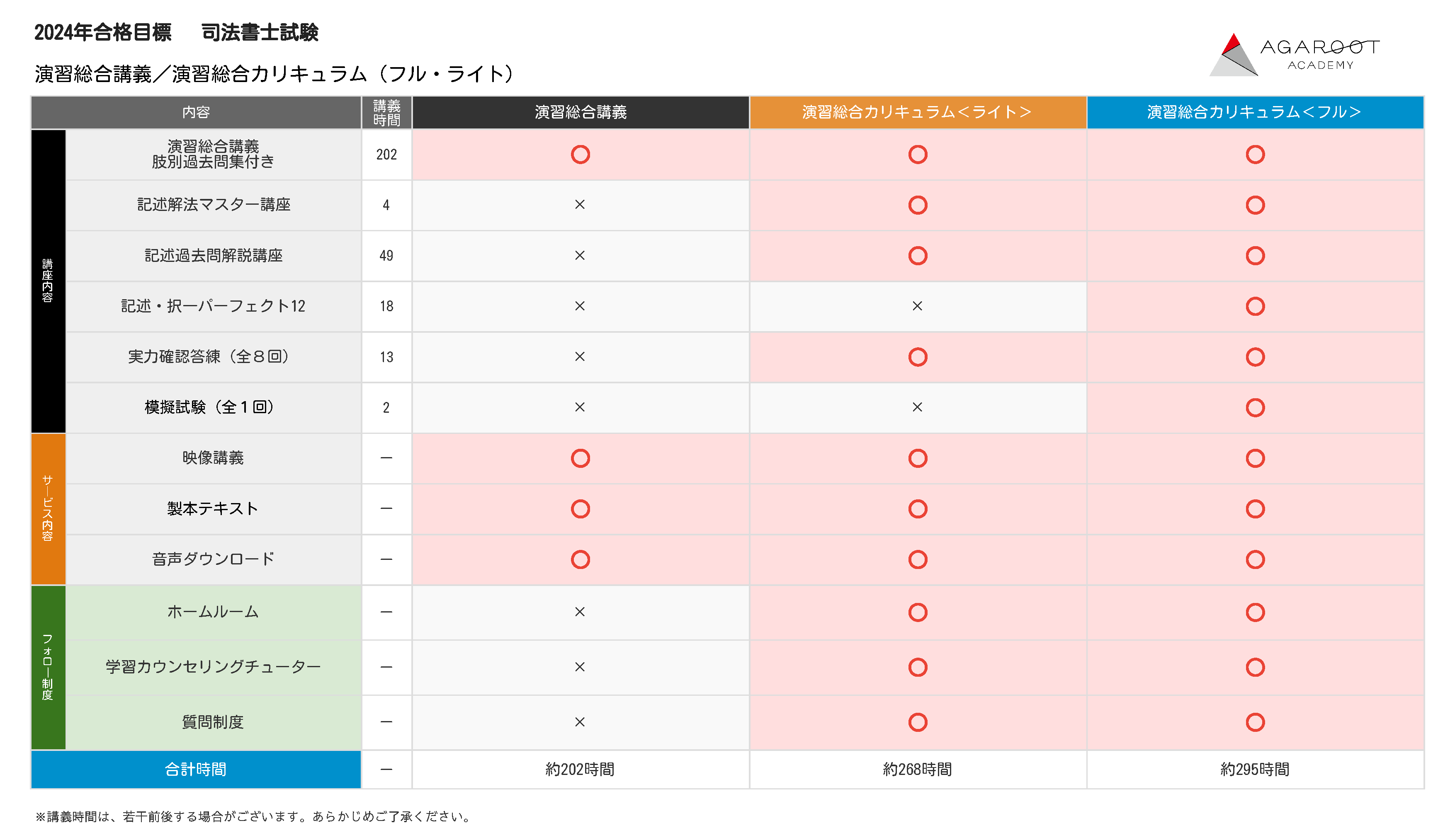
Task: Click cross for 記述解法マスター講座 under 演習総合講義 column
Action: [x=580, y=205]
